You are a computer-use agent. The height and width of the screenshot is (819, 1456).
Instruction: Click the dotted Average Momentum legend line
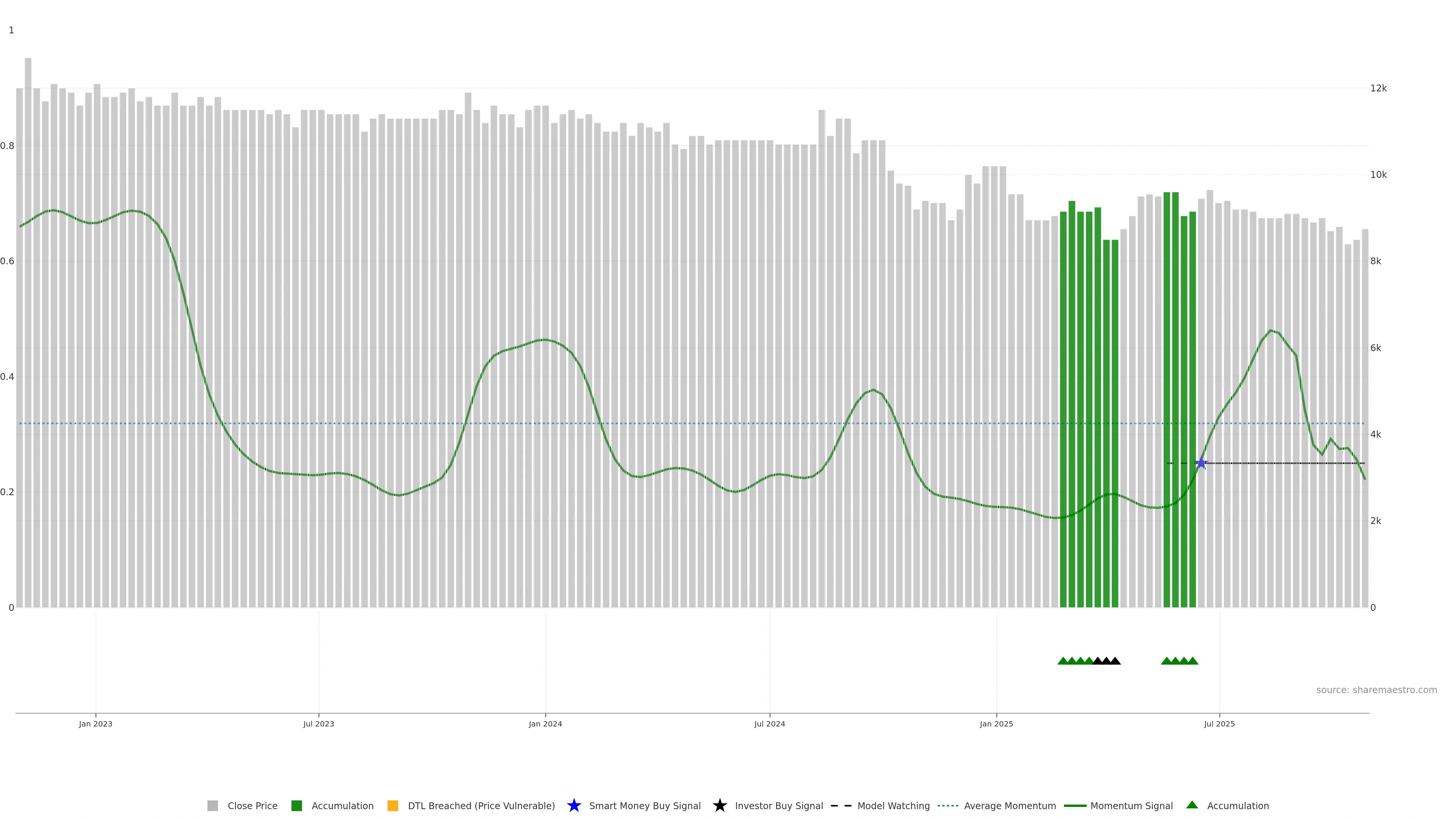[948, 806]
